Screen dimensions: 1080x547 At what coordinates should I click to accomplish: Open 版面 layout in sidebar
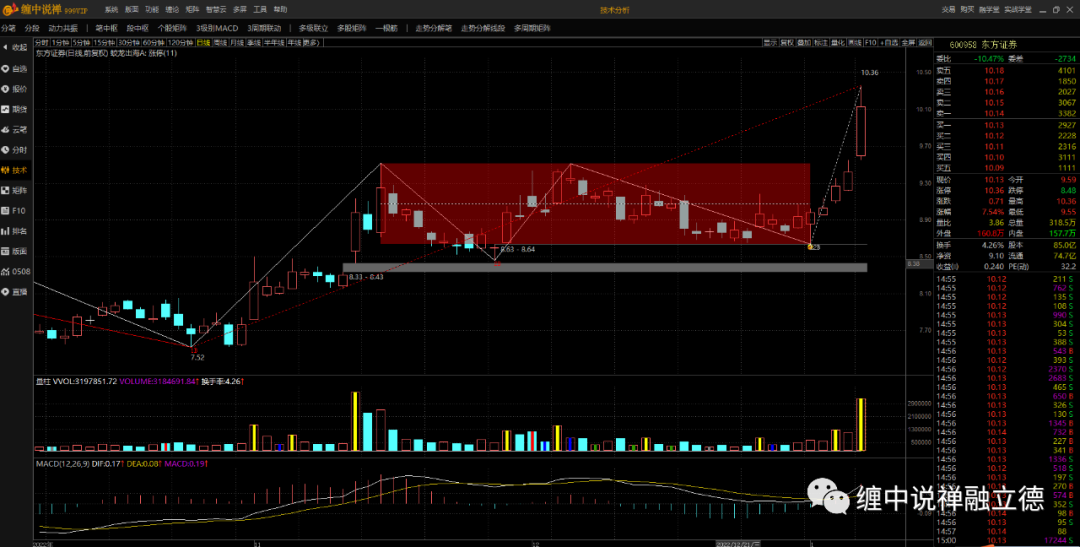[x=15, y=251]
